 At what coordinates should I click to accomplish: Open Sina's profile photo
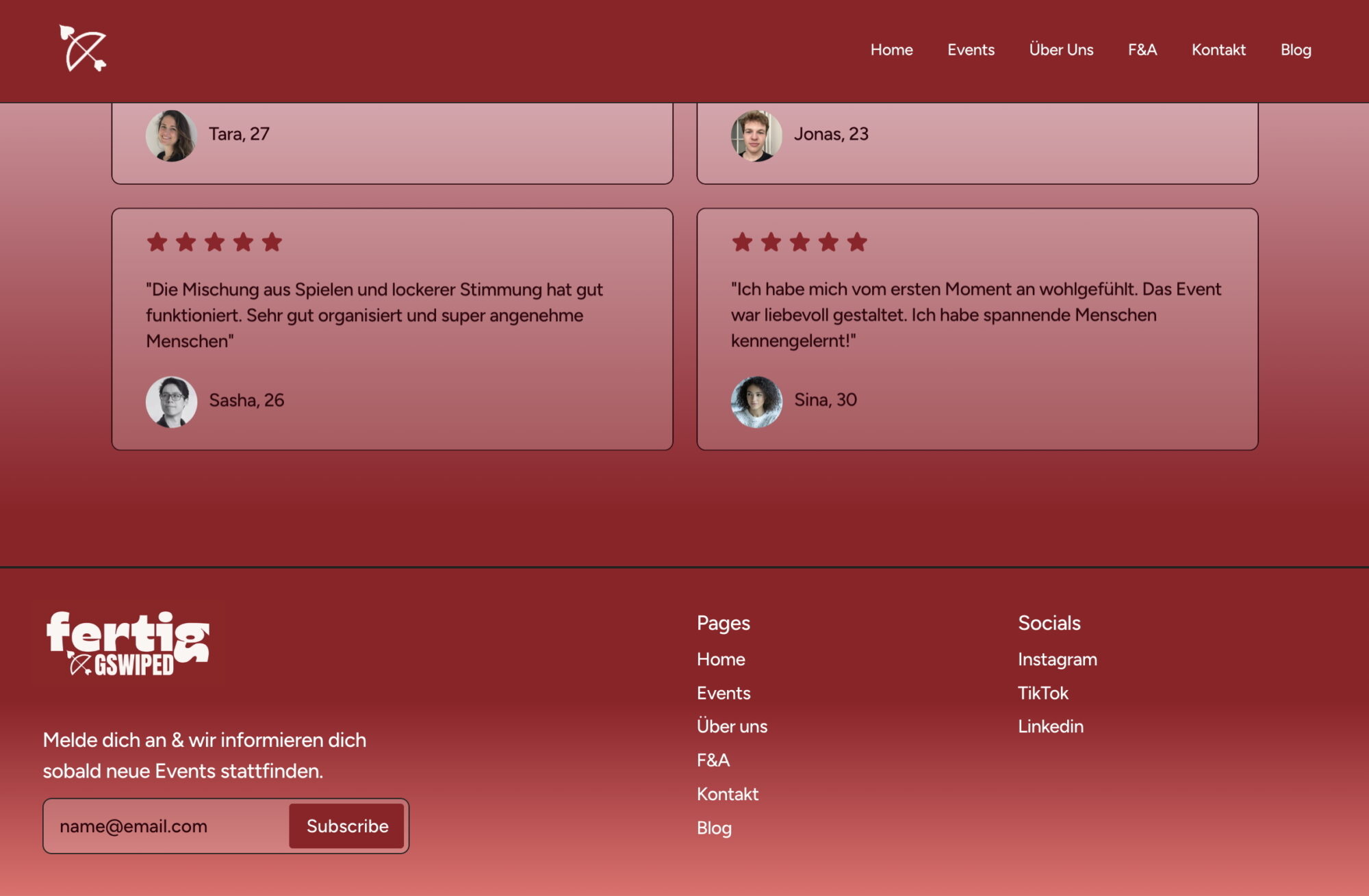click(757, 399)
